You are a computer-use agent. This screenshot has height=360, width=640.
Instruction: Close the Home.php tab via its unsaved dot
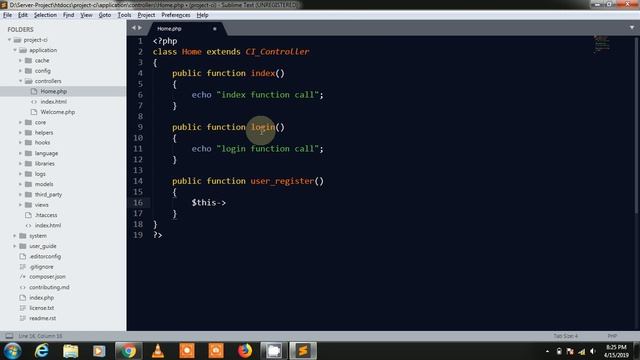[x=215, y=29]
